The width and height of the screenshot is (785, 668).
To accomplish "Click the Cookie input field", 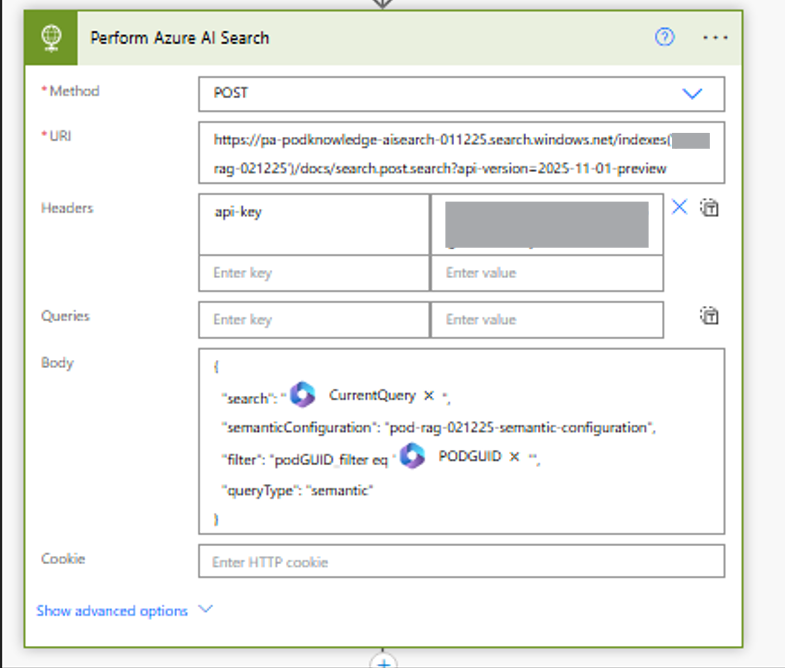I will click(461, 562).
